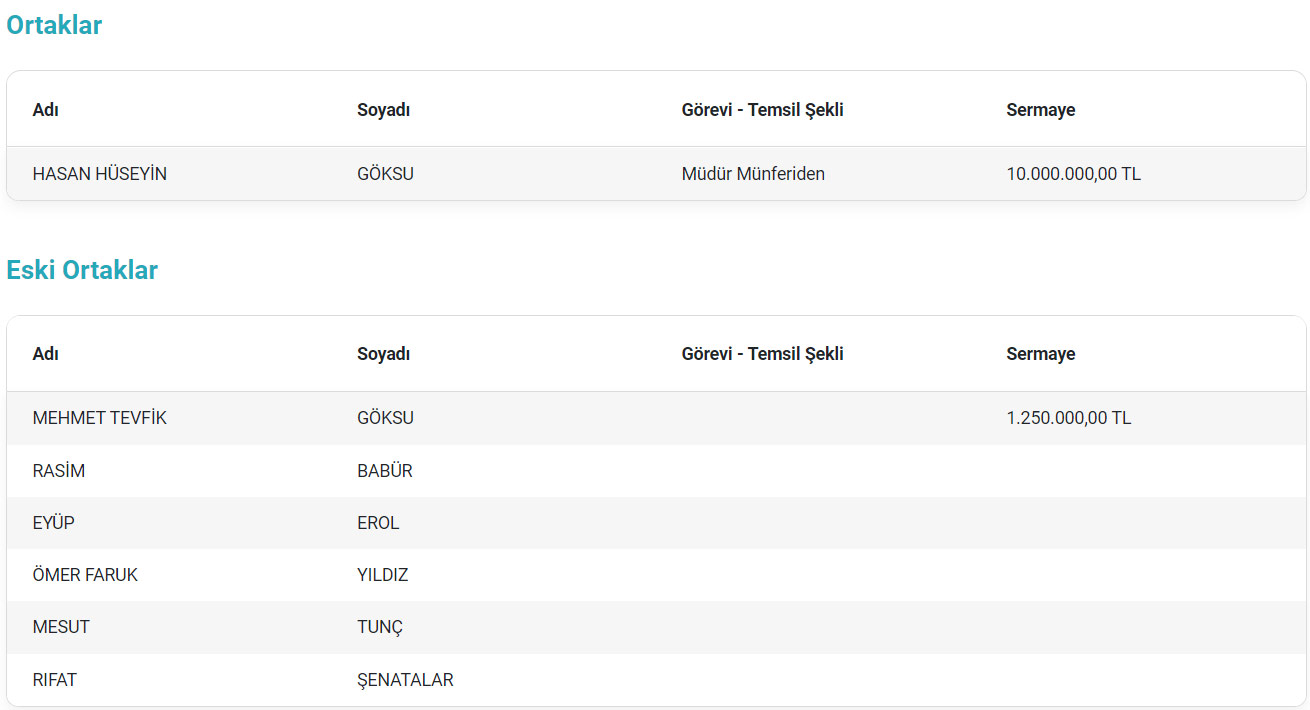Click the Sermaye column header in Ortaklar
The width and height of the screenshot is (1310, 710).
click(x=1040, y=110)
